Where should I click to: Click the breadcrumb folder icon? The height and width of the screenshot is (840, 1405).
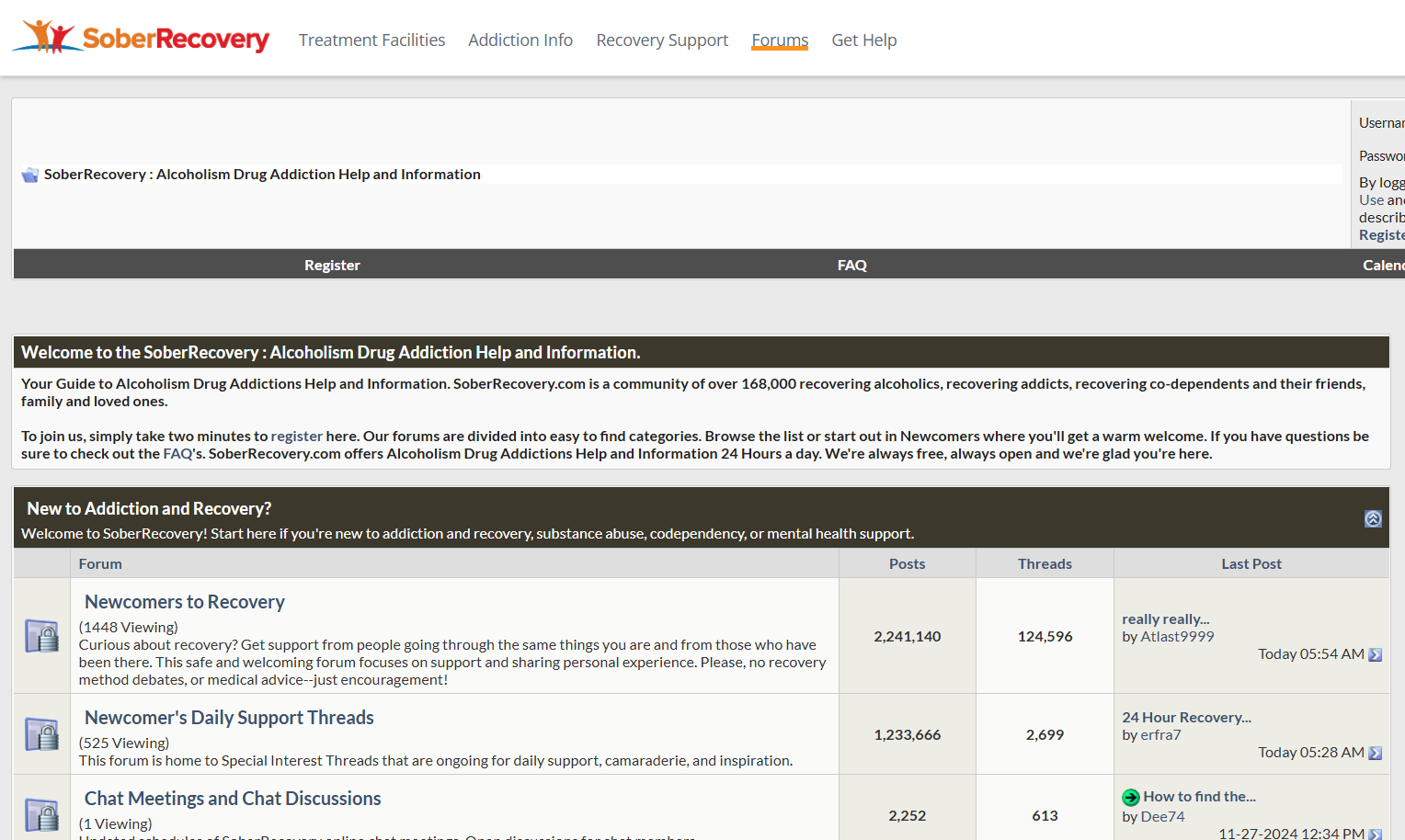pos(30,175)
